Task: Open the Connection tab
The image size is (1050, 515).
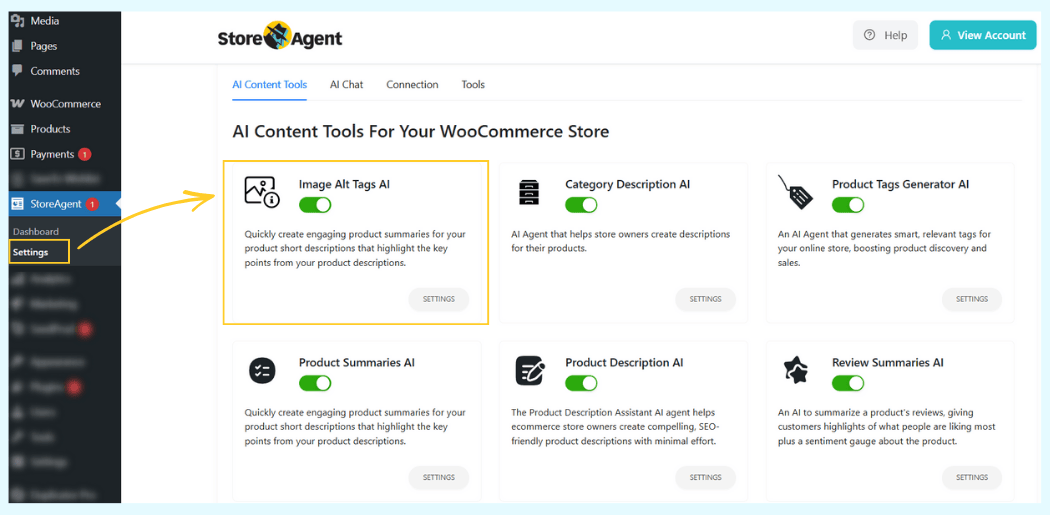Action: click(412, 85)
